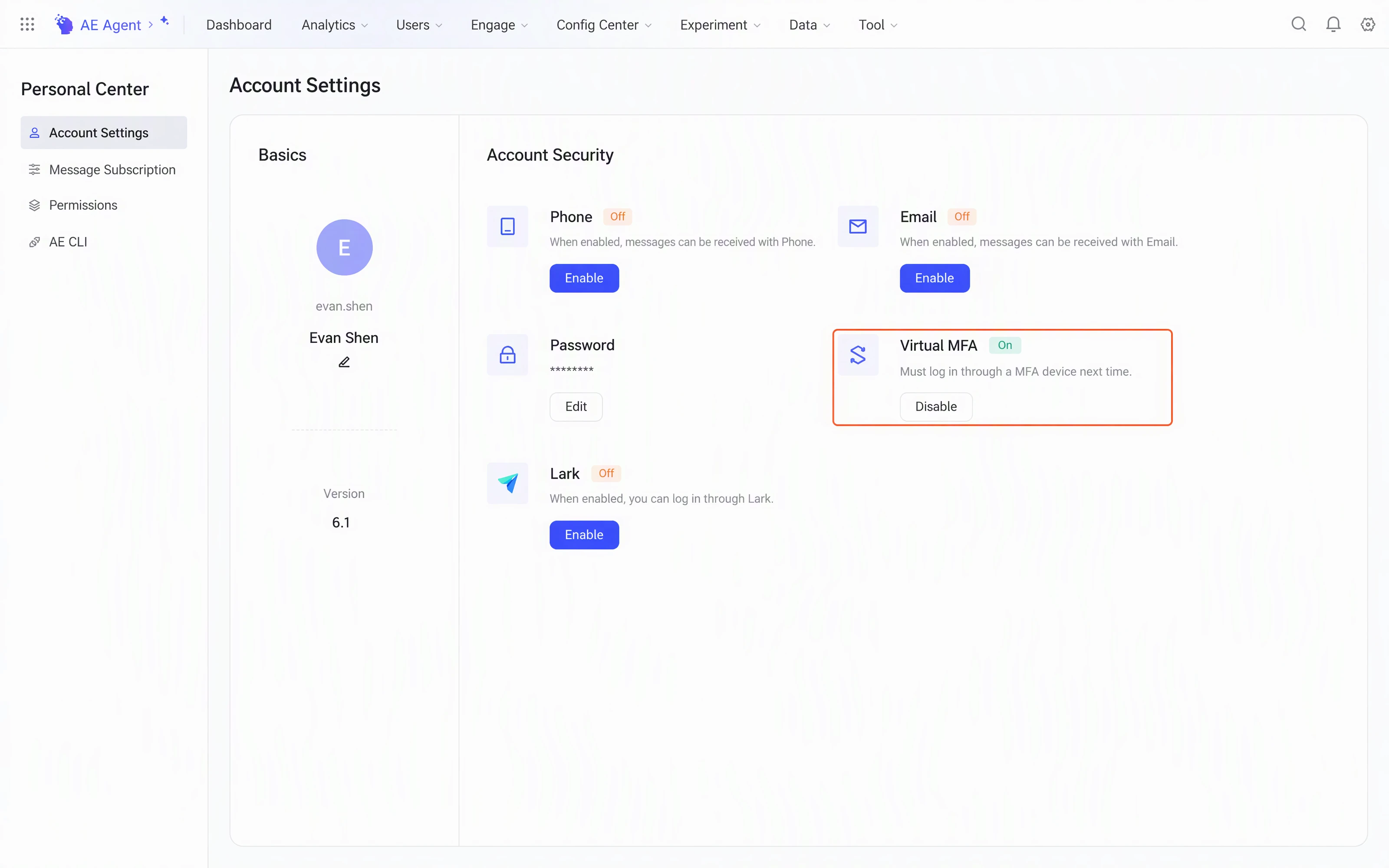Open AE CLI in the sidebar
This screenshot has width=1389, height=868.
104,242
